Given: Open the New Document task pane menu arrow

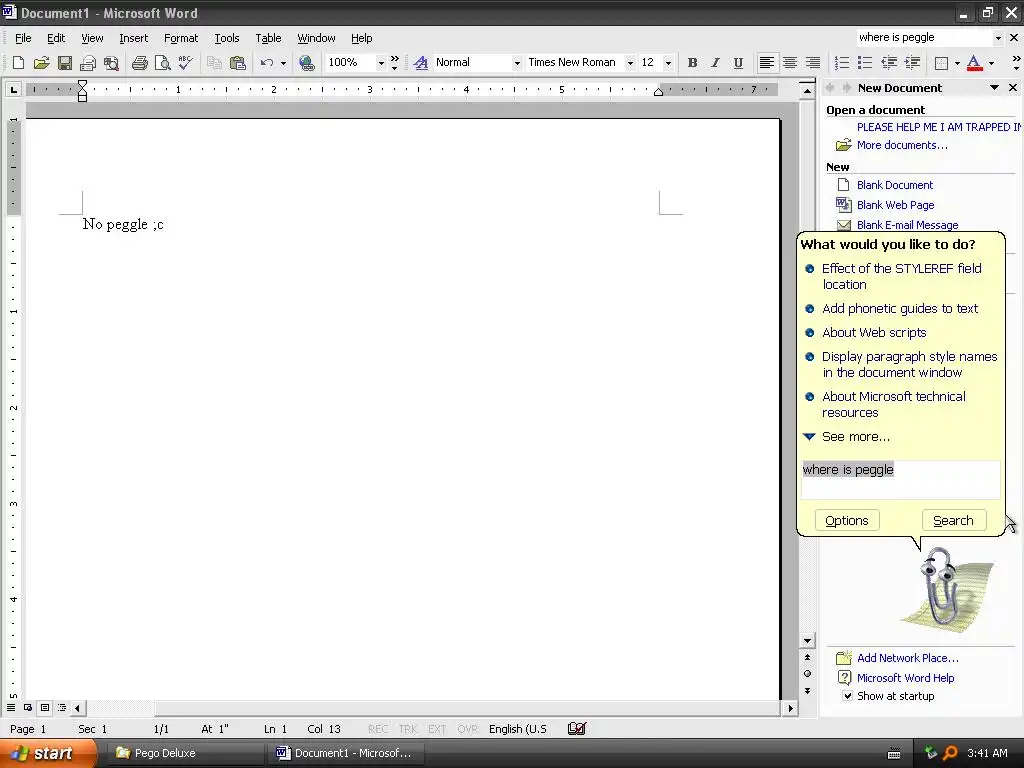Looking at the screenshot, I should click(x=994, y=88).
